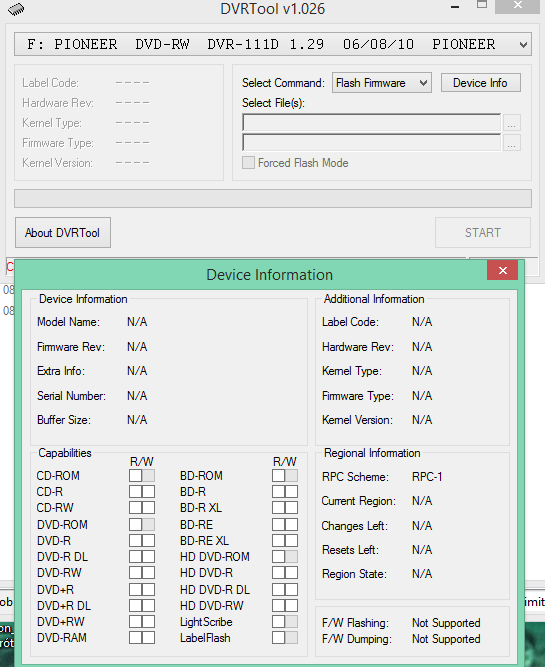
Task: Toggle HD DVD-ROM read checkbox
Action: tap(279, 556)
